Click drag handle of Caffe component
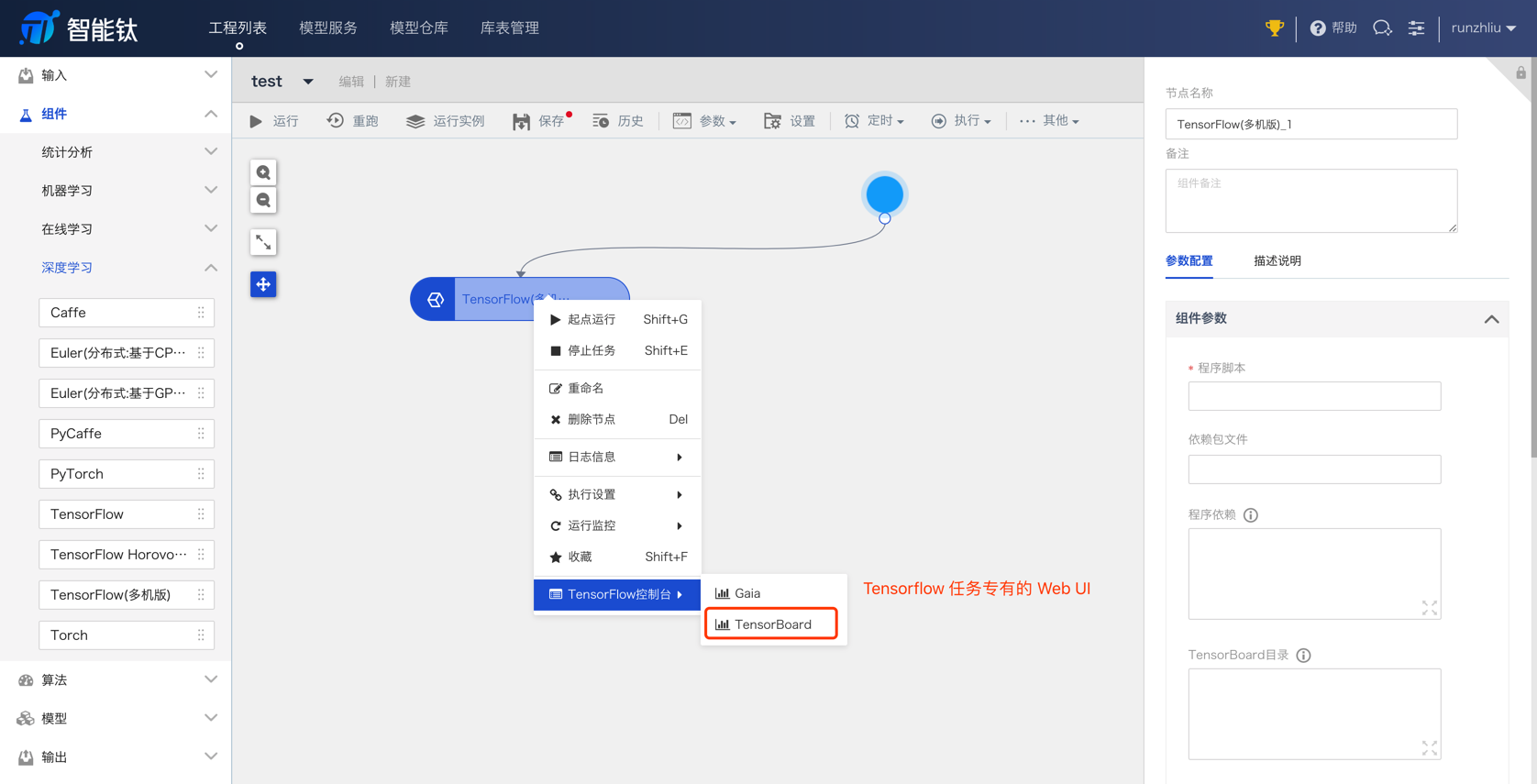Viewport: 1537px width, 784px height. tap(201, 313)
